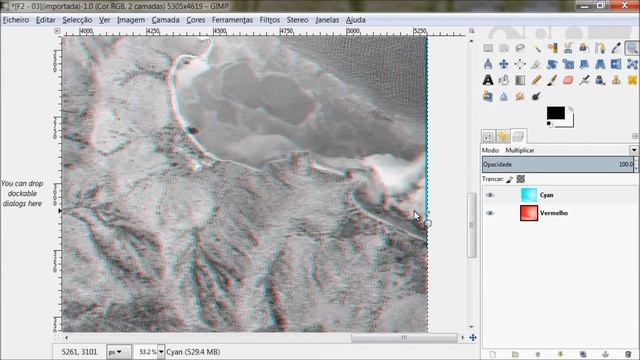Select the Cyan layer thumbnail
640x360 pixels.
(529, 195)
